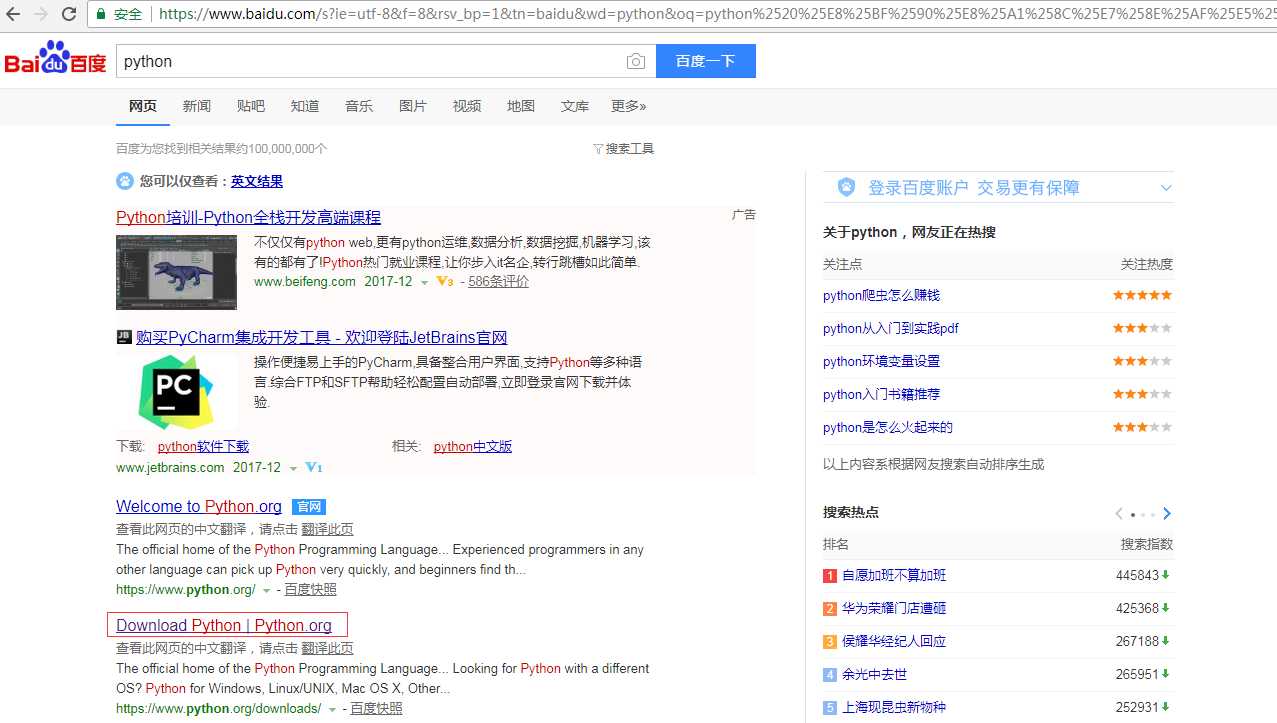Viewport: 1277px width, 723px height.
Task: Open the python中文版 link
Action: [473, 446]
